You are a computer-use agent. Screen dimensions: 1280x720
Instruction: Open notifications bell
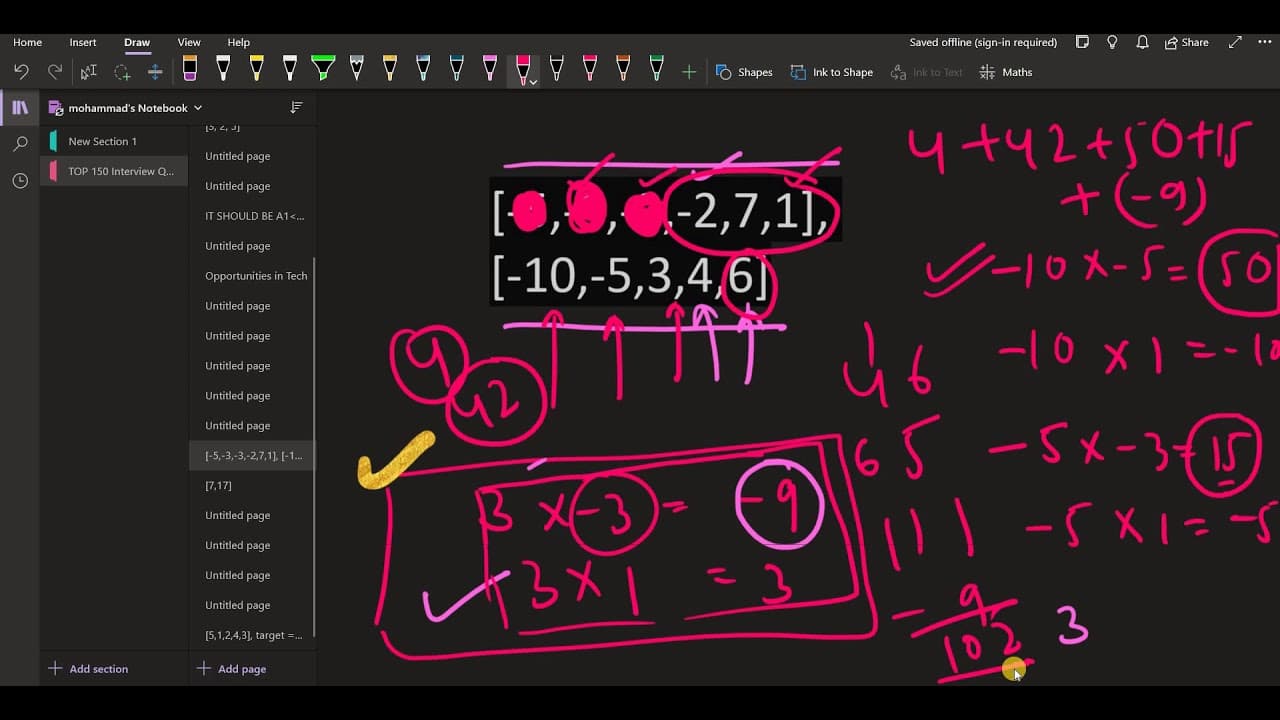(1142, 42)
